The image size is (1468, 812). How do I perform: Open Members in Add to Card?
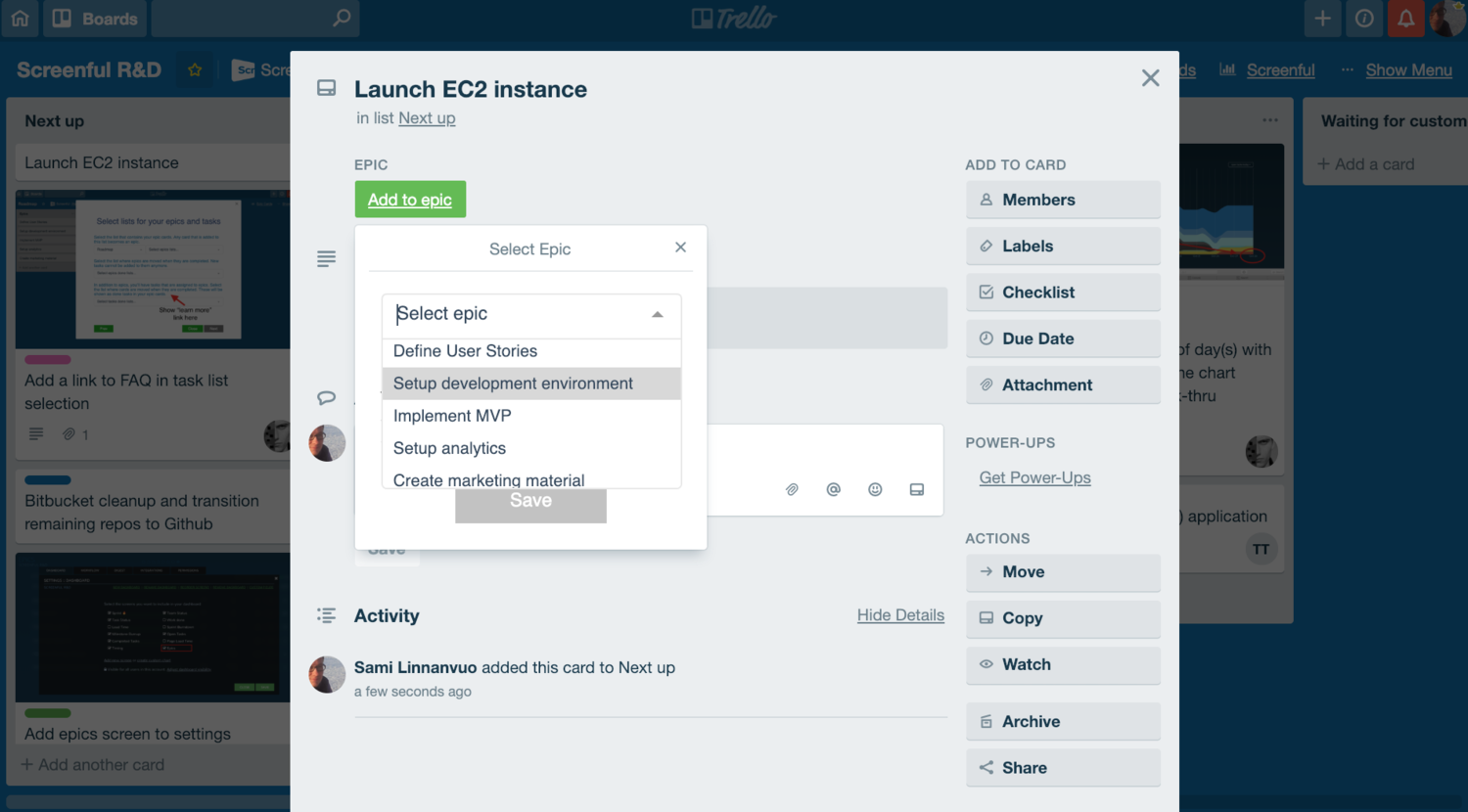[1063, 200]
